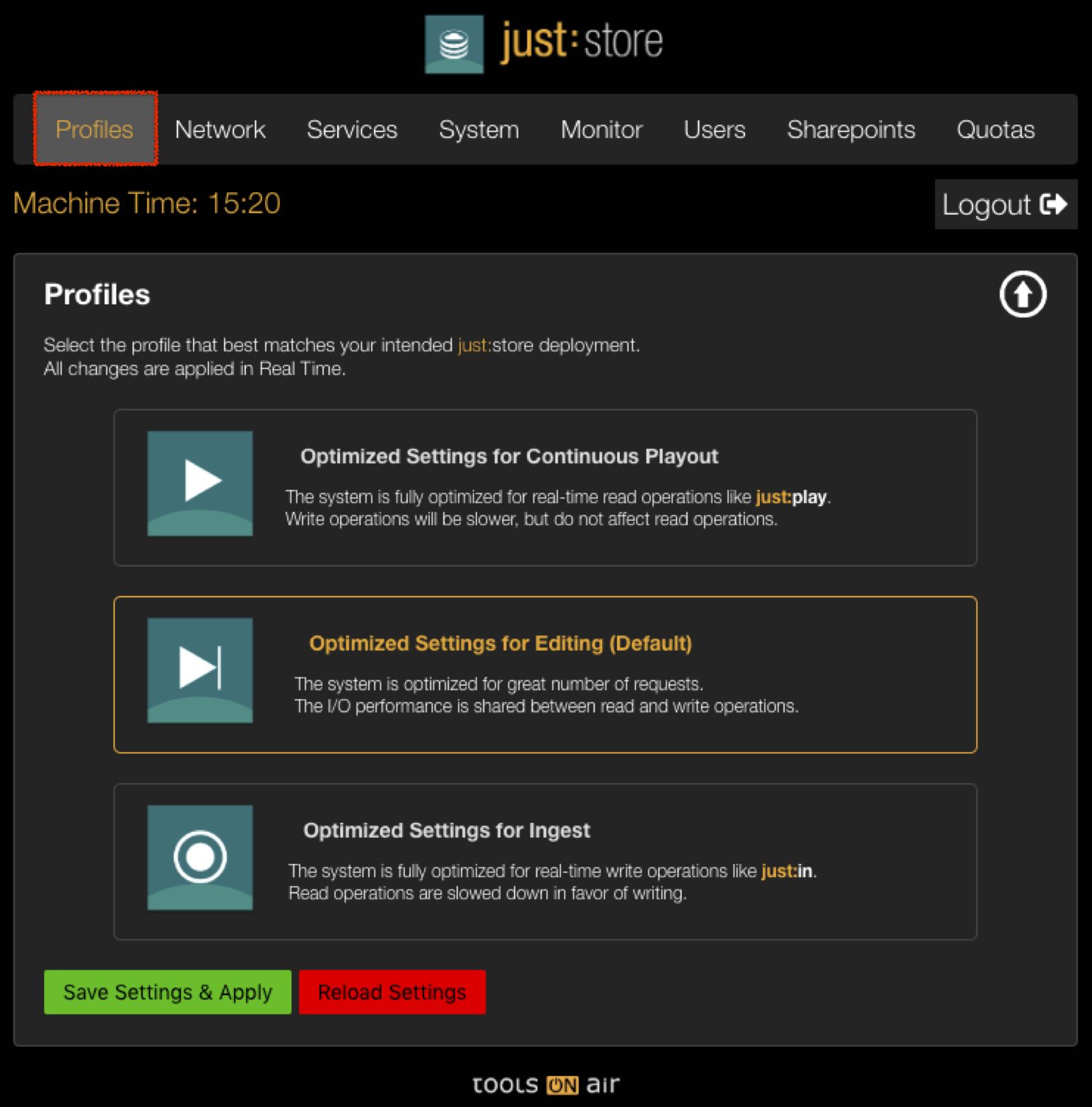Switch to the Network tab
Screen dimensions: 1092x1107
(x=220, y=129)
